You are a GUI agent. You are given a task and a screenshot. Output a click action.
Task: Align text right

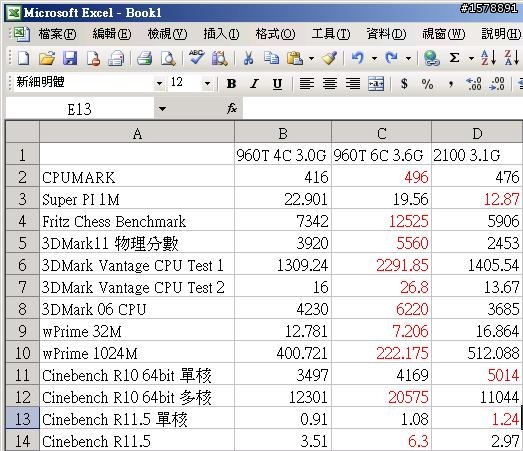point(353,83)
